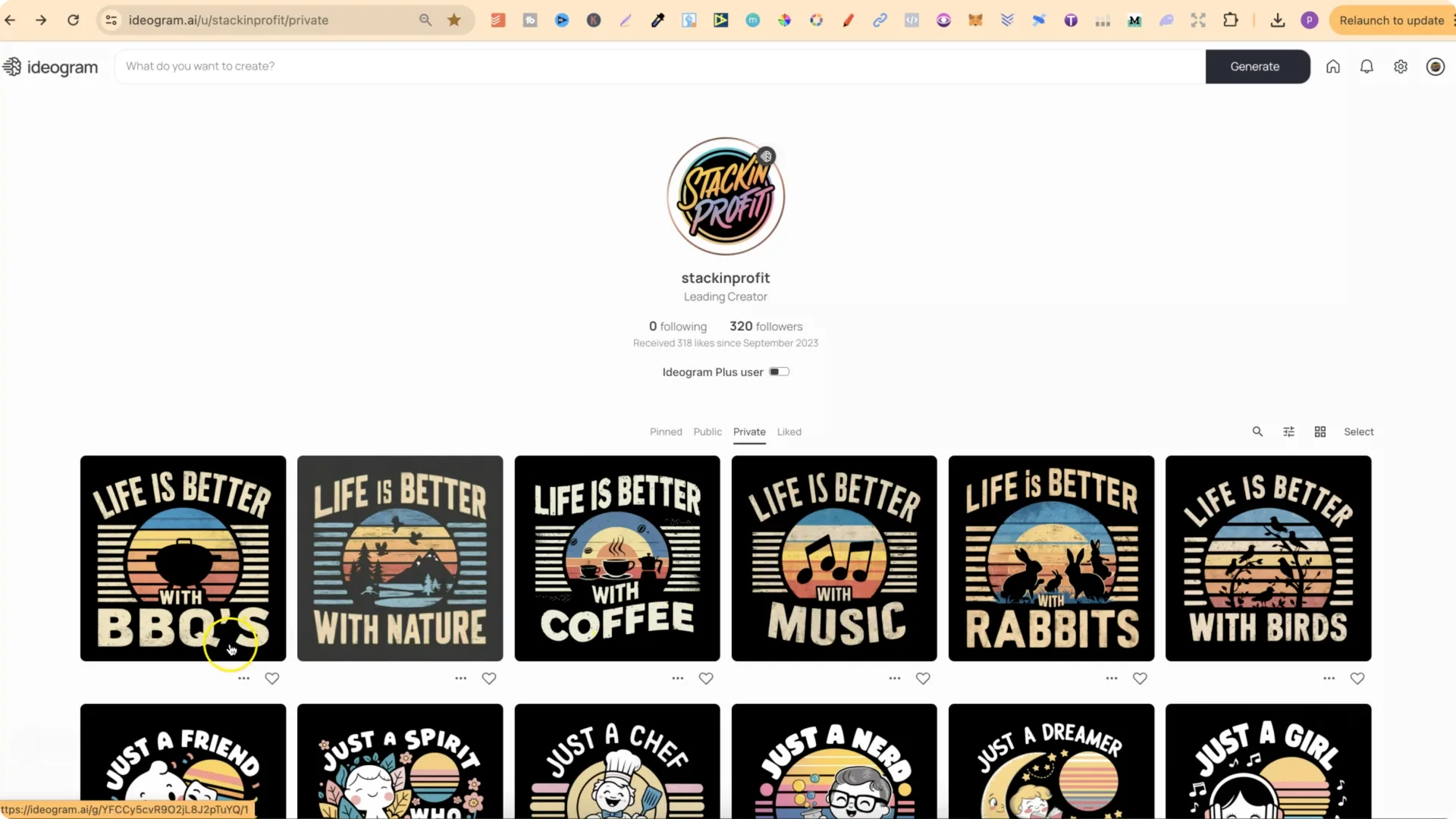
Task: Open the gallery filter sliders icon
Action: coord(1288,431)
